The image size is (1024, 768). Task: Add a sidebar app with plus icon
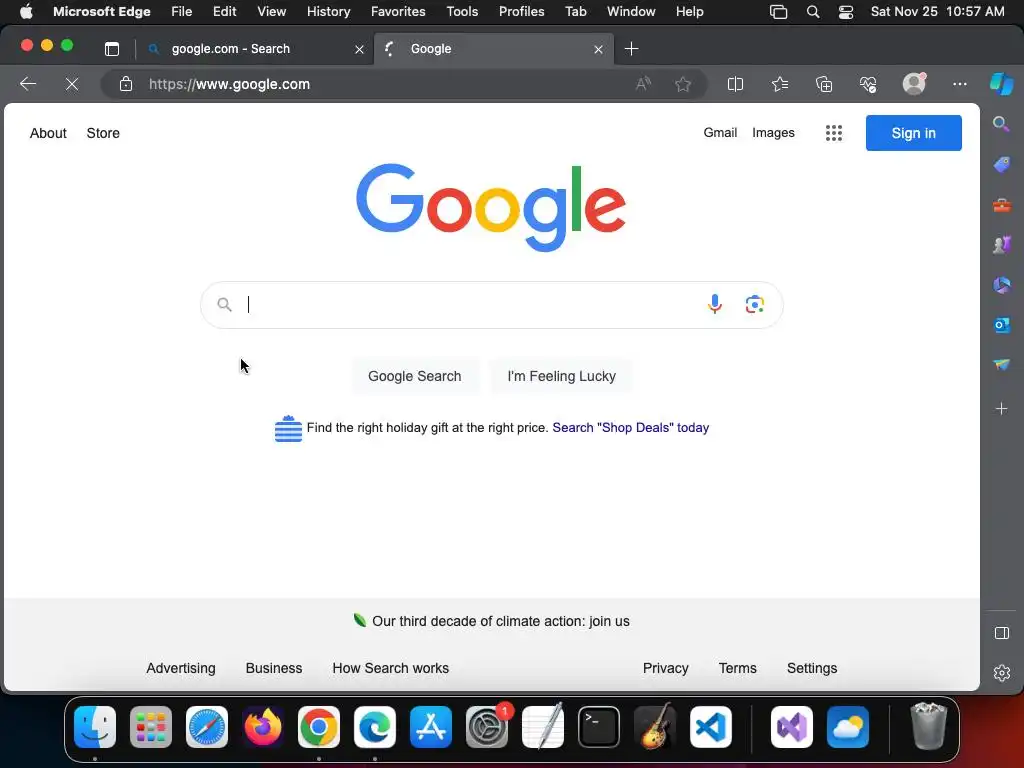(1001, 409)
